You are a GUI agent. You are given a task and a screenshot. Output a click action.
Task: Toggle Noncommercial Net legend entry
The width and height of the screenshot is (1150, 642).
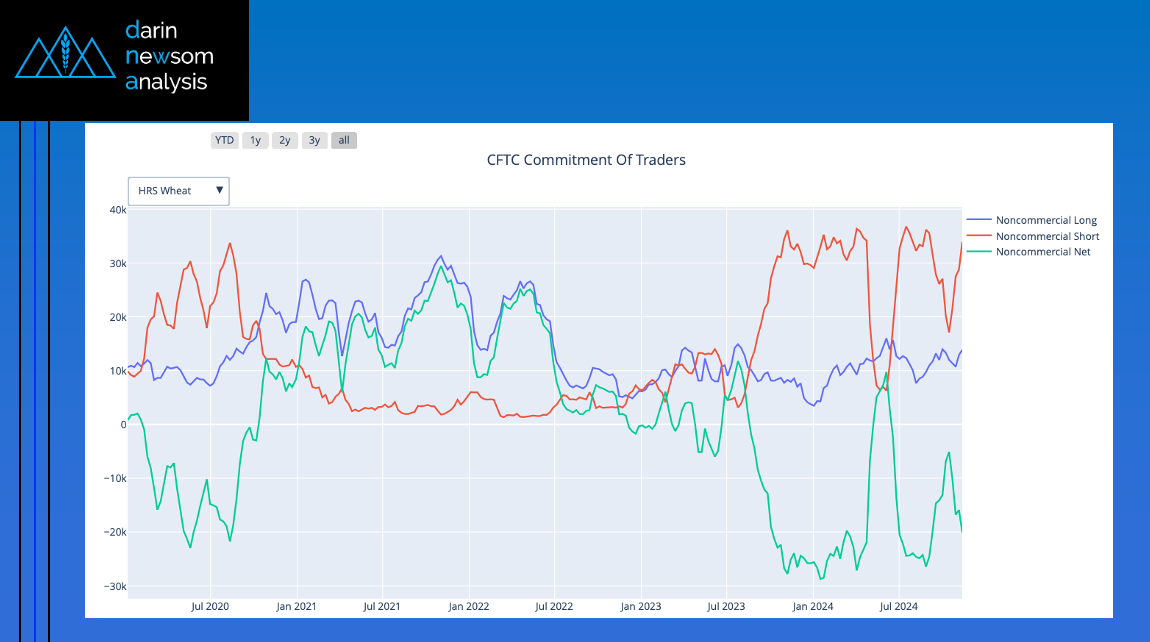tap(1043, 252)
